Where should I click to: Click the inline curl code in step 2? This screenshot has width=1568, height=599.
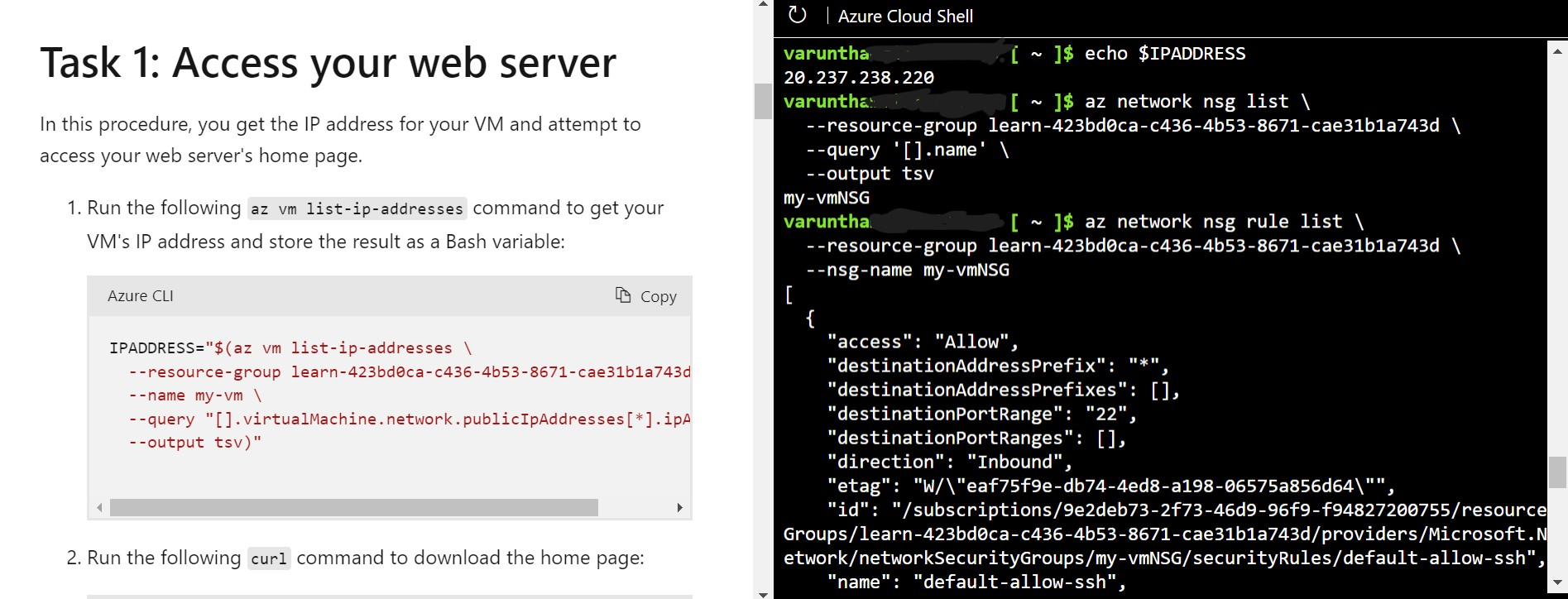point(269,558)
